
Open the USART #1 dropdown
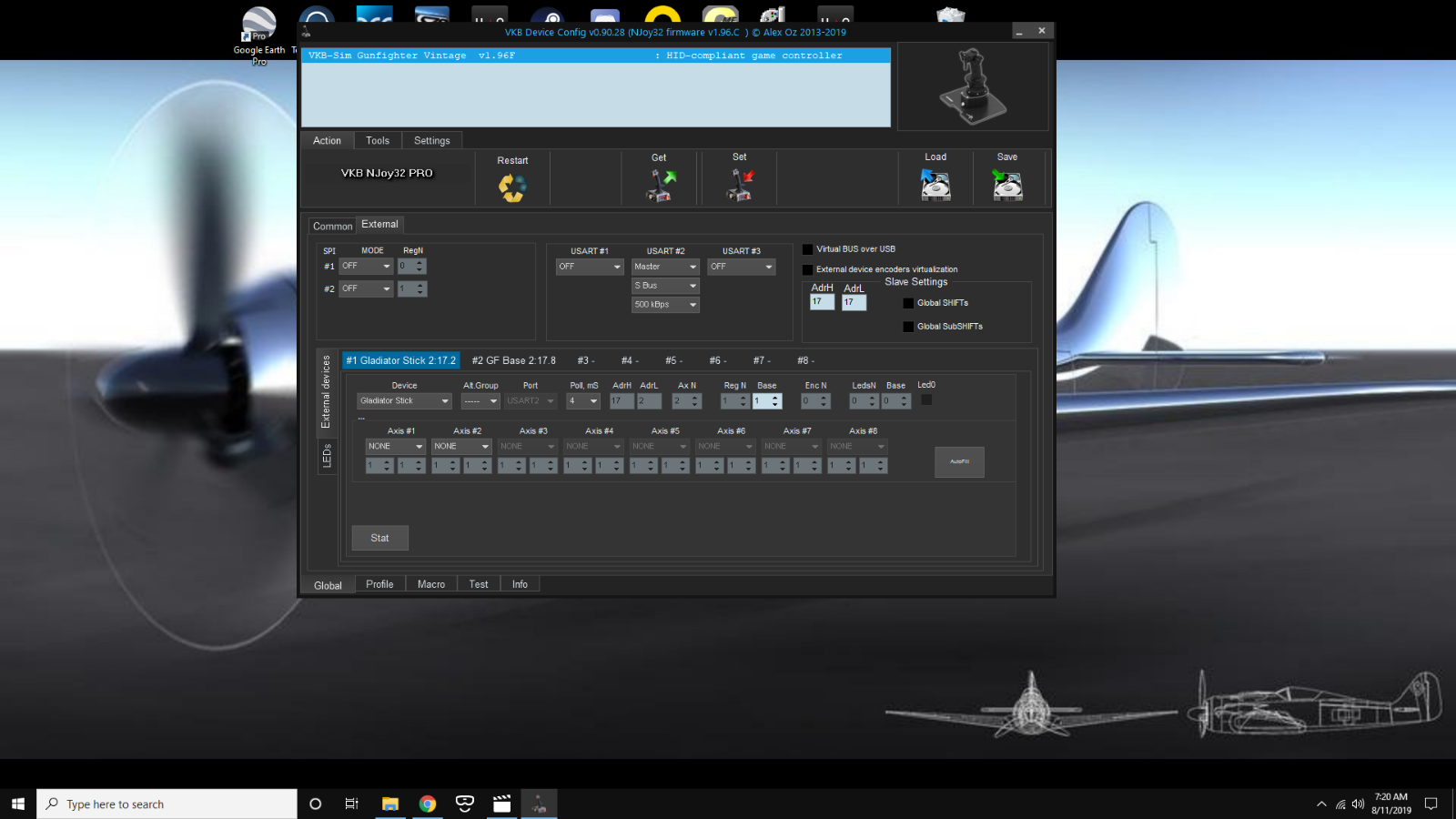coord(590,267)
